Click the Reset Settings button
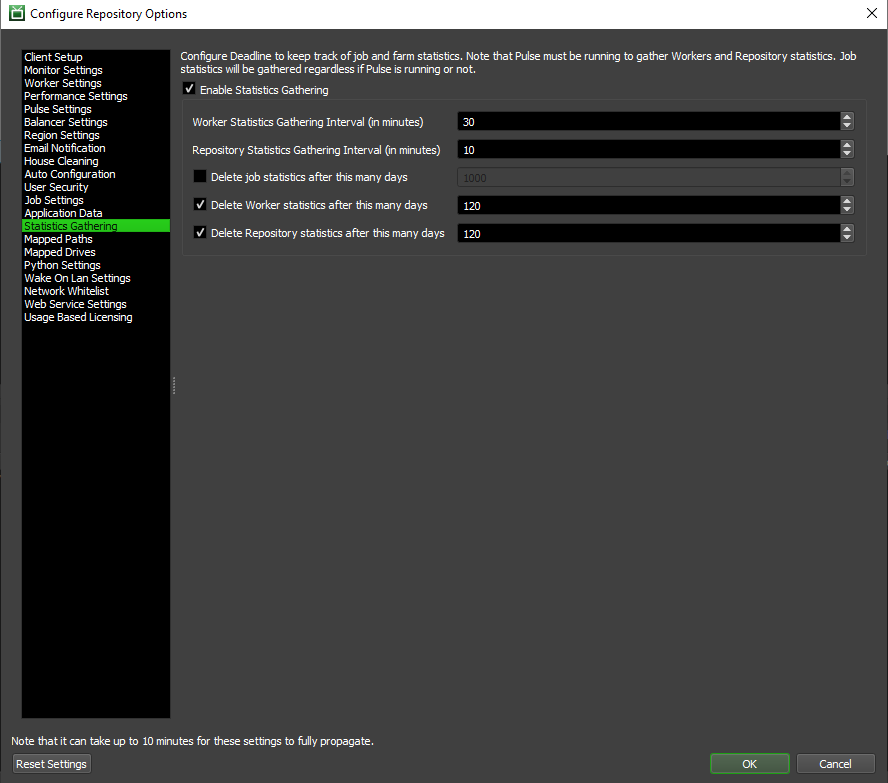This screenshot has width=888, height=783. (x=52, y=764)
